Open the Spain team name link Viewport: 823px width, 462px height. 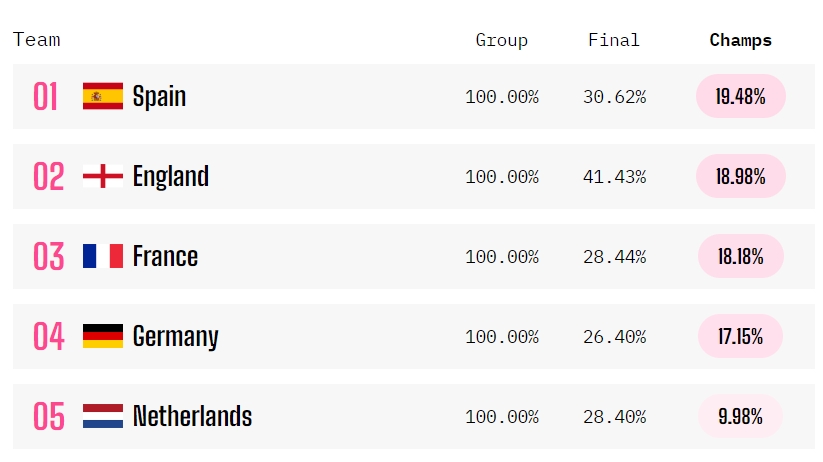[159, 97]
